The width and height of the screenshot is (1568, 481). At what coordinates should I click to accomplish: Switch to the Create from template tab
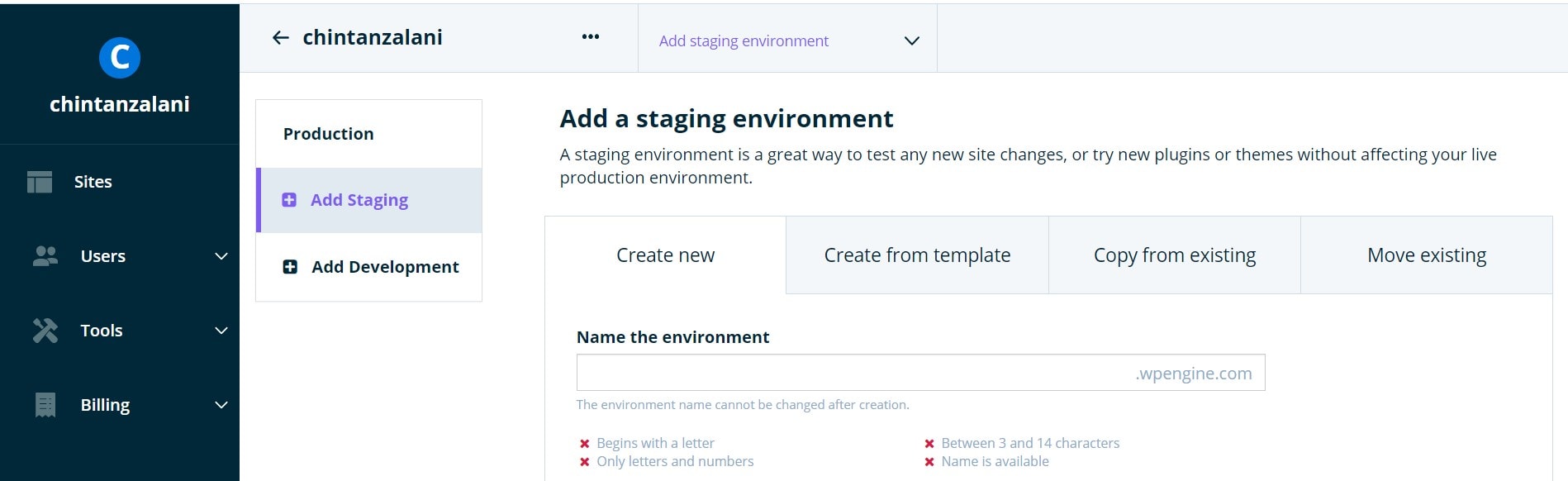coord(917,255)
